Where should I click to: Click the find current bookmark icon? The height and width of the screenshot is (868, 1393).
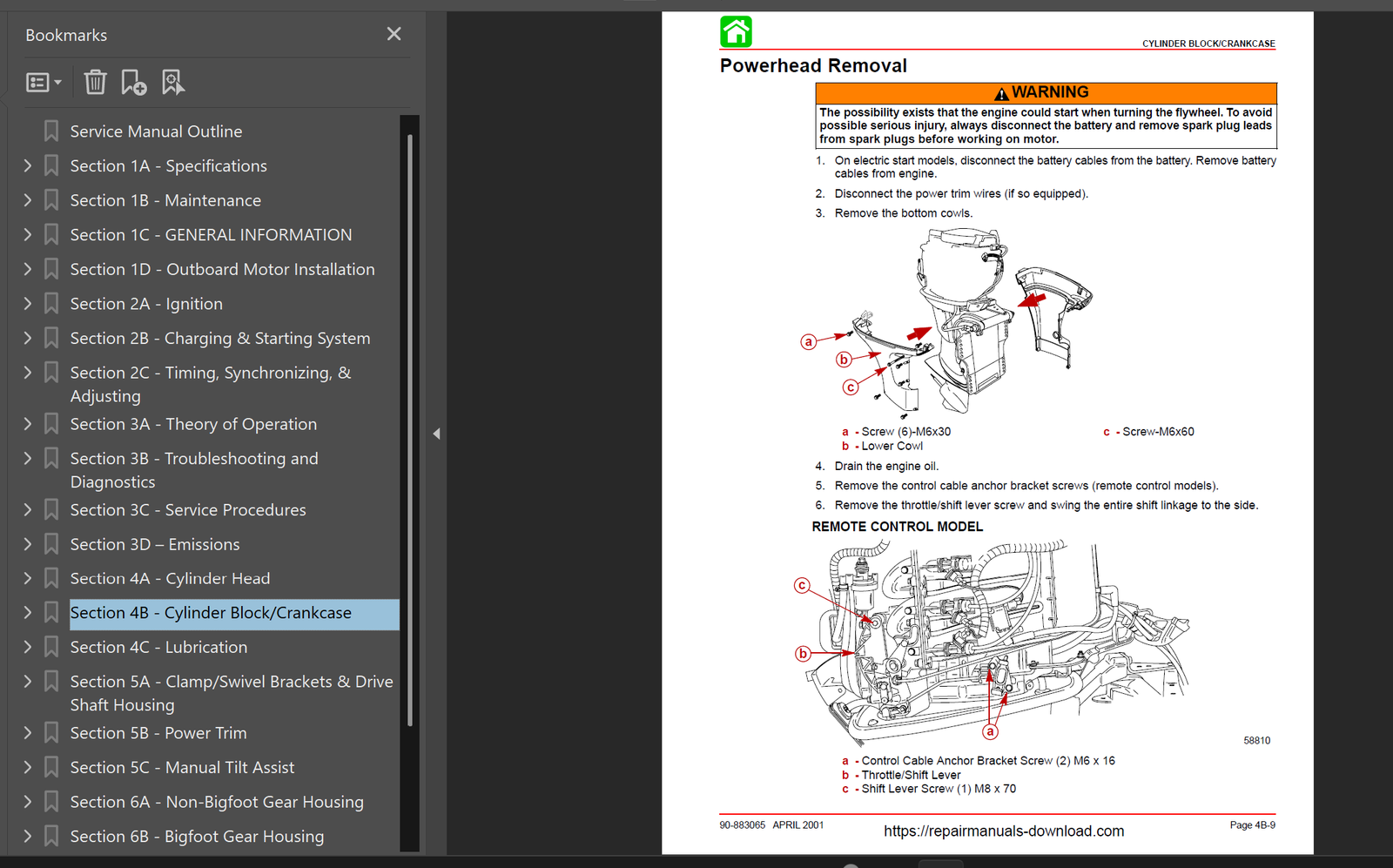tap(172, 83)
